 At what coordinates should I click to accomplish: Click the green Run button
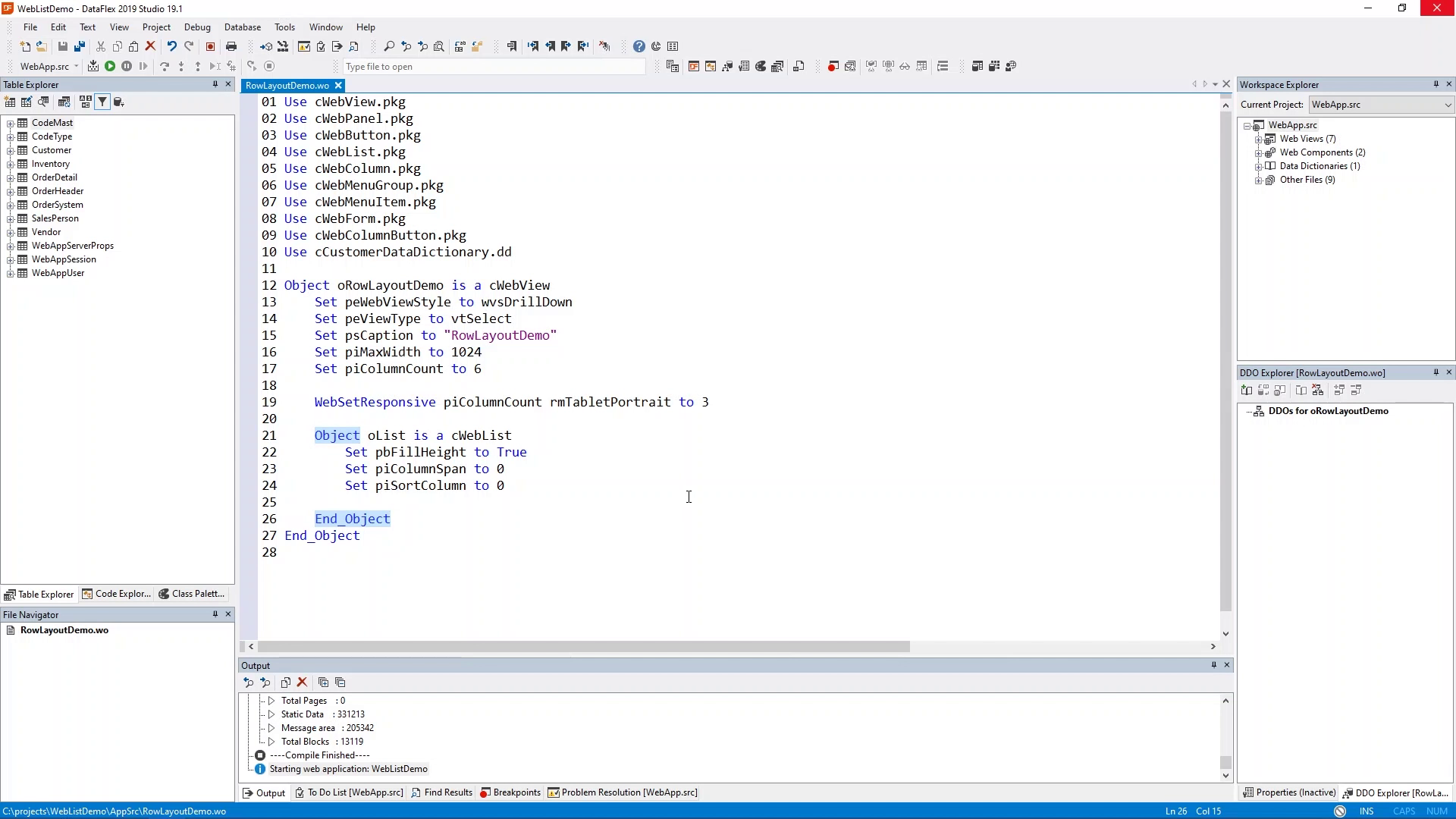pos(110,67)
